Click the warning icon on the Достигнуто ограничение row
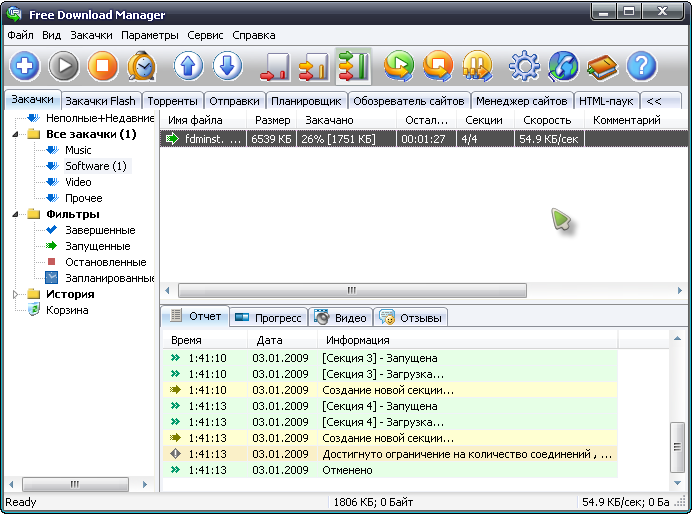 point(176,454)
